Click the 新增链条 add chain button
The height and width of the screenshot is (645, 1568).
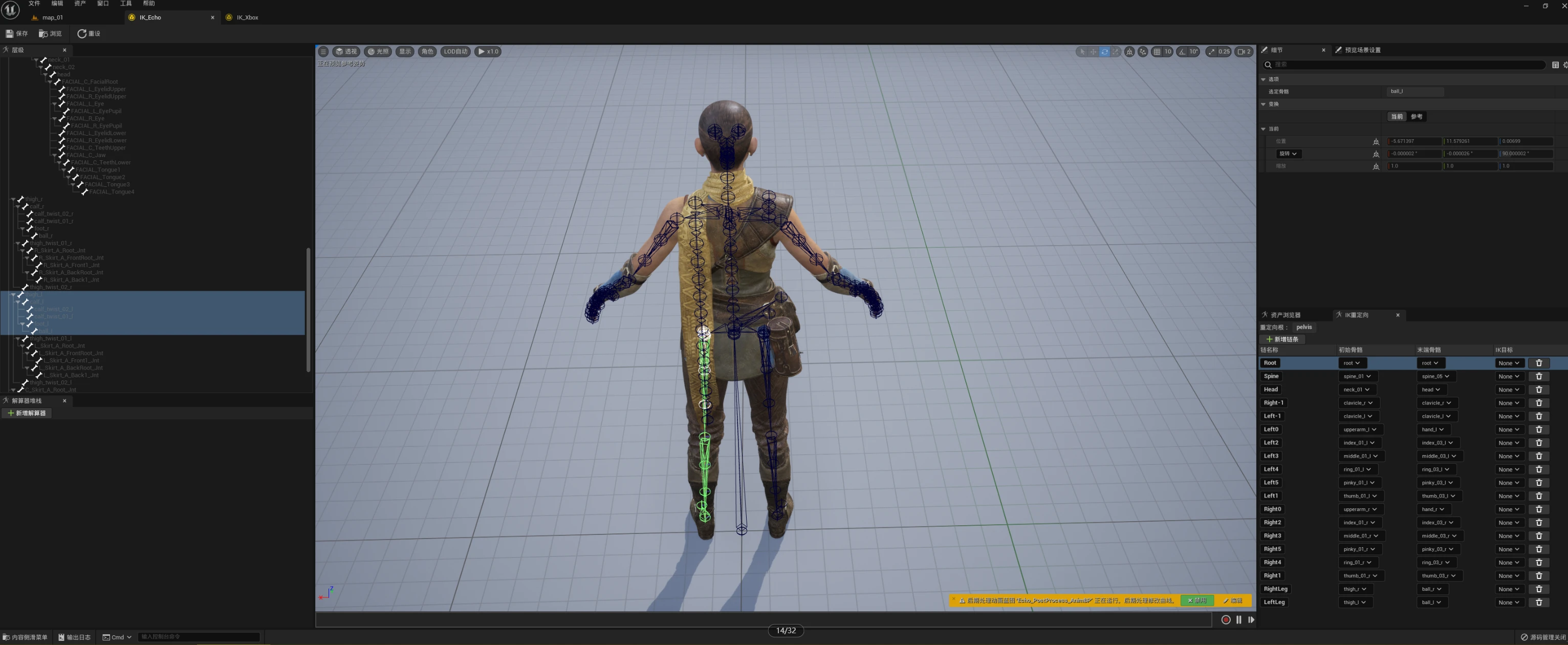click(1282, 339)
